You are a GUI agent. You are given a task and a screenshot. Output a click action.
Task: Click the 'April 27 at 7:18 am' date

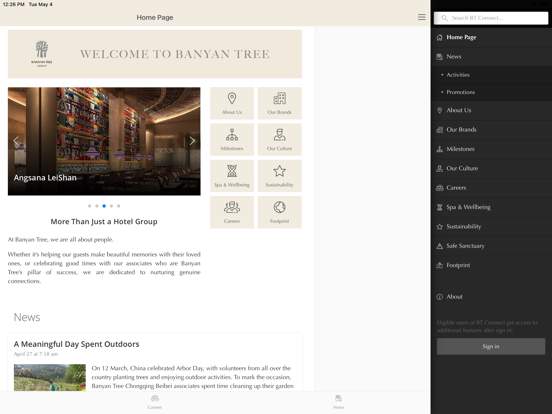pos(36,354)
